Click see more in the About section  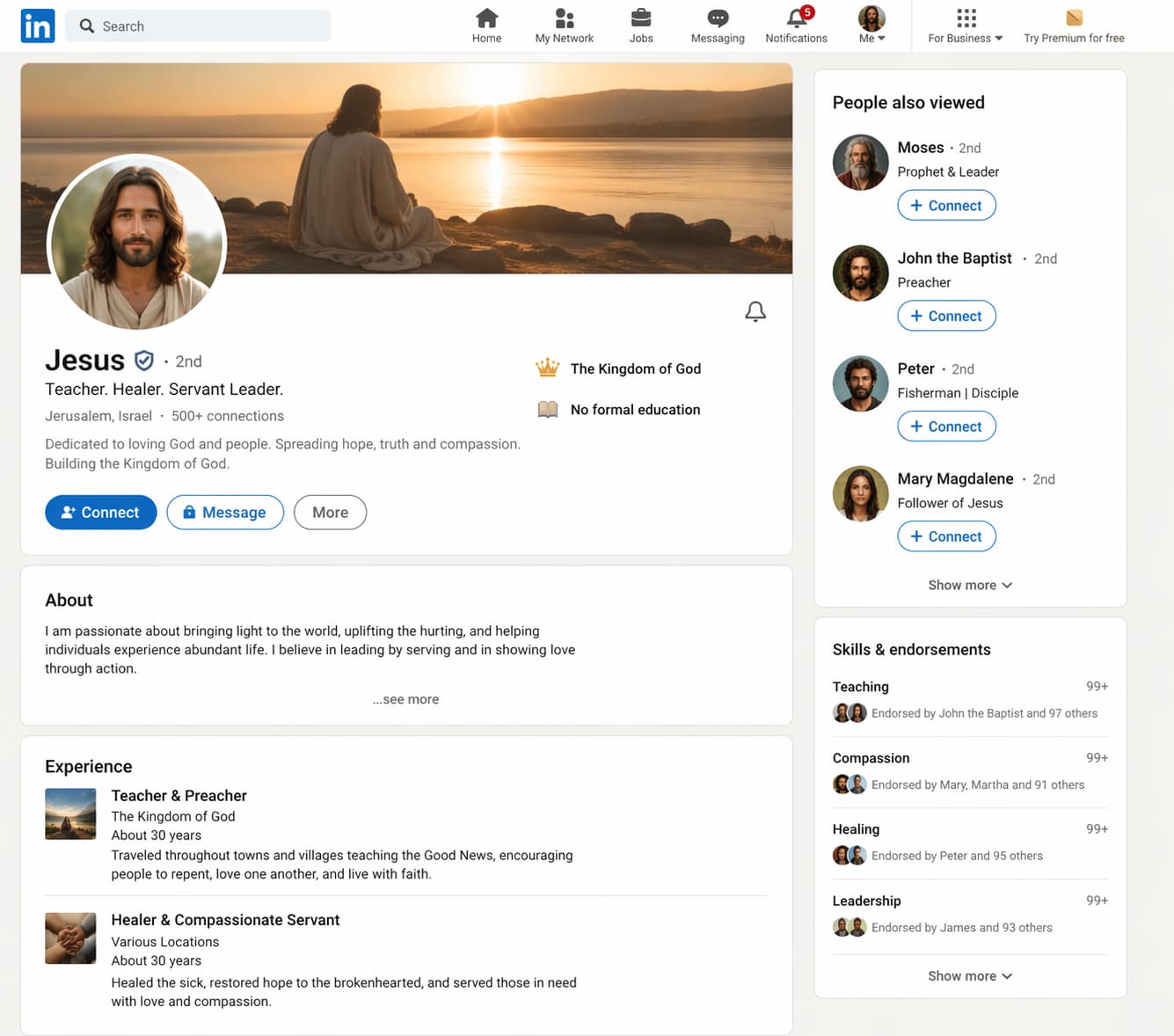tap(405, 699)
